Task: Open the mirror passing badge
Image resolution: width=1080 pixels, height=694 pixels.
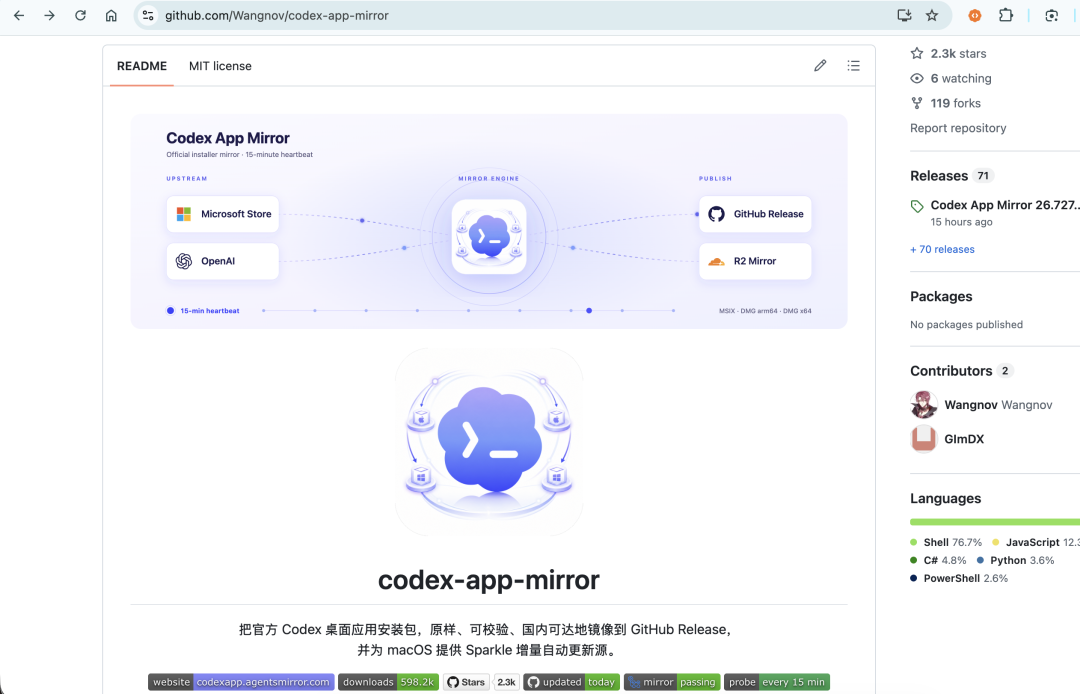Action: [672, 682]
